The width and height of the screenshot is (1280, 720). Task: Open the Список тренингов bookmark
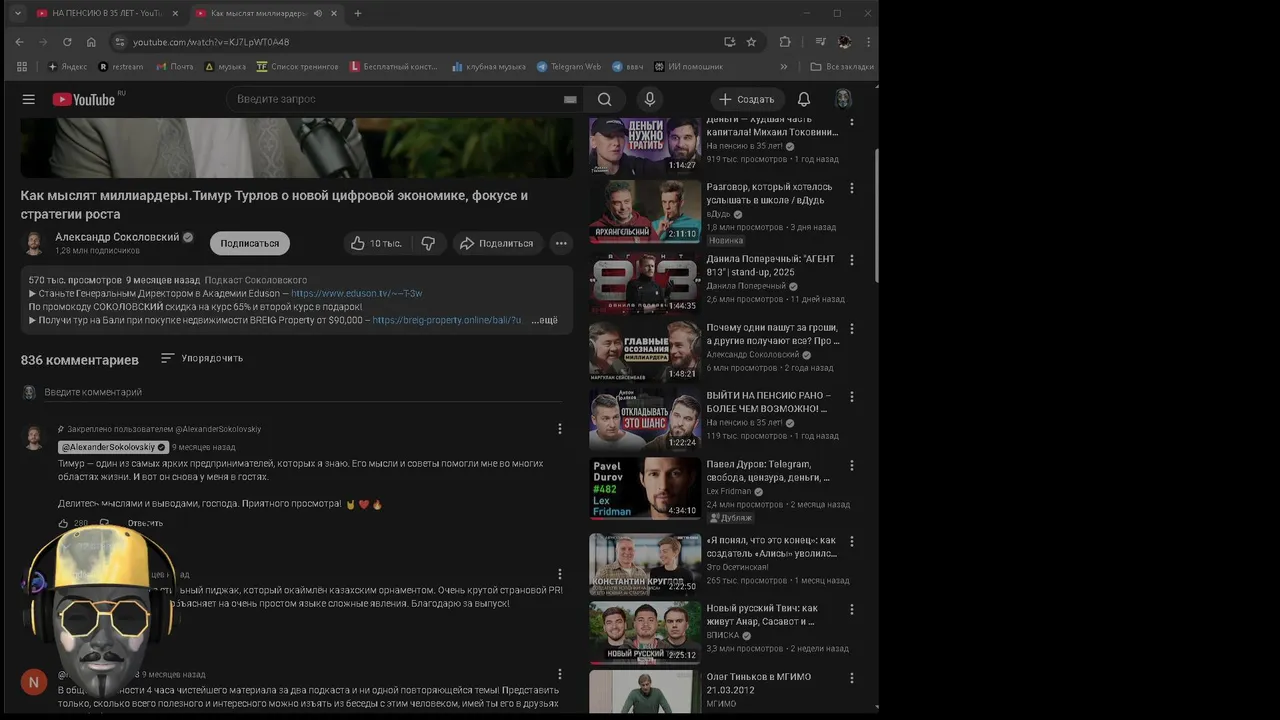pos(298,67)
